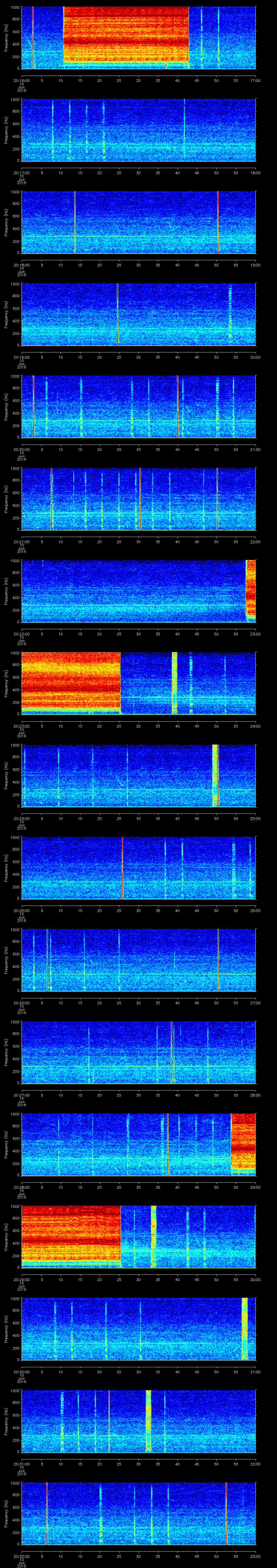Click the 23:00 end time label

[255, 634]
